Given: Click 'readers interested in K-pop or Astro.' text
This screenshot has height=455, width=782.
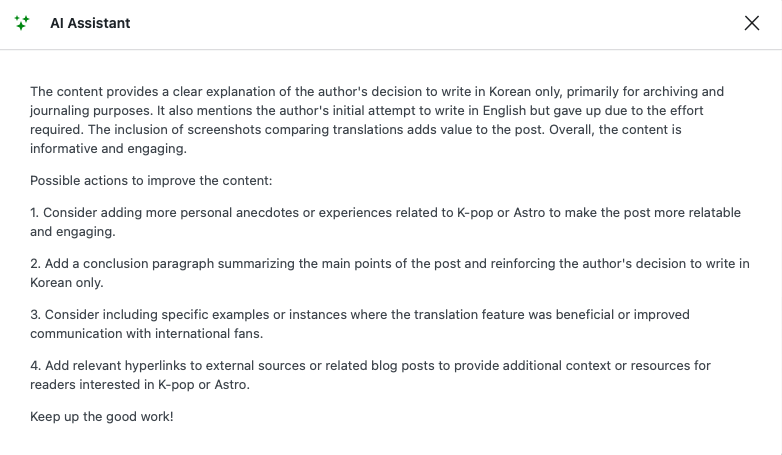Looking at the screenshot, I should [x=140, y=385].
